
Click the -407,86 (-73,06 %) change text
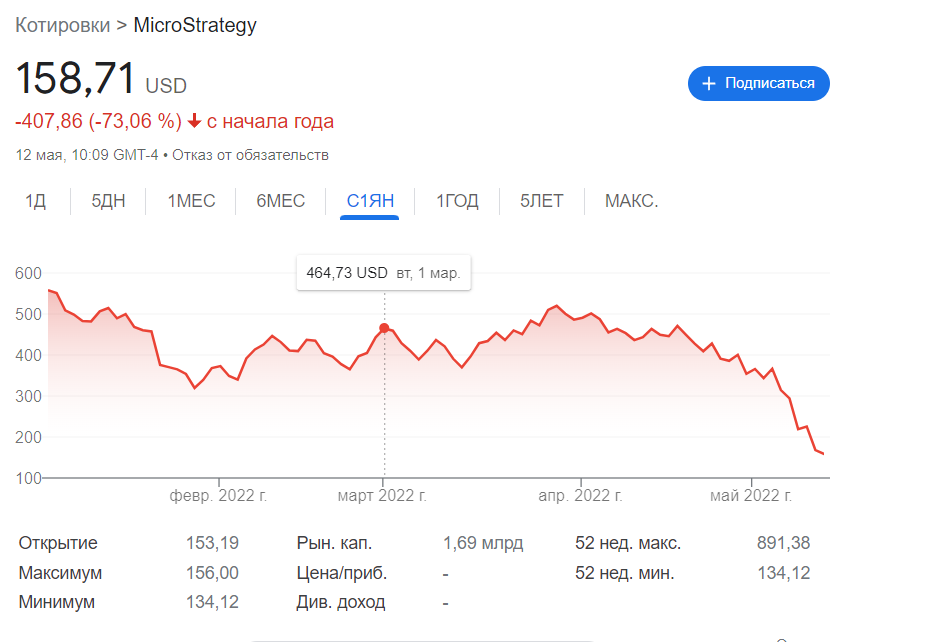point(99,121)
